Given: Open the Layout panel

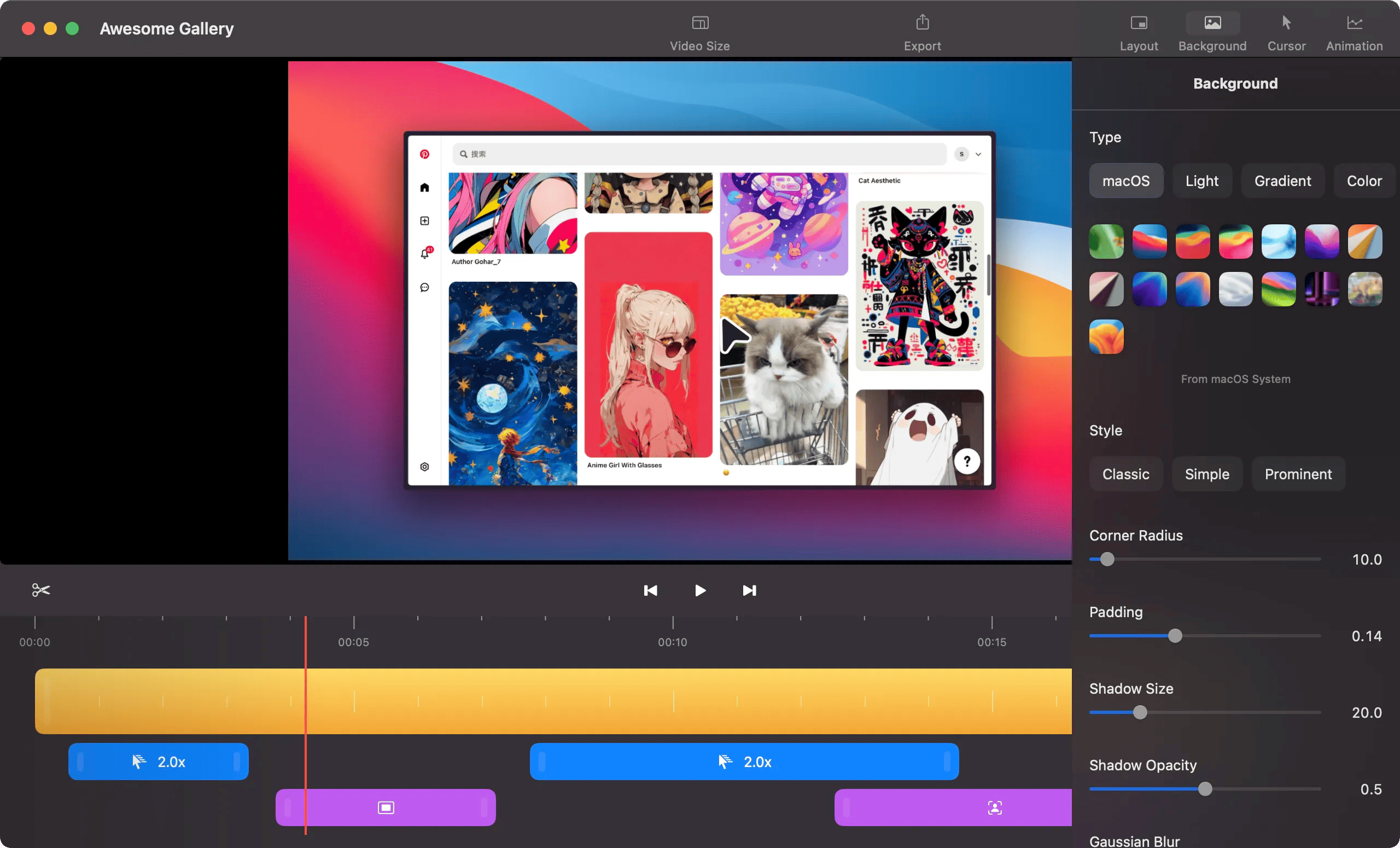Looking at the screenshot, I should [1139, 31].
